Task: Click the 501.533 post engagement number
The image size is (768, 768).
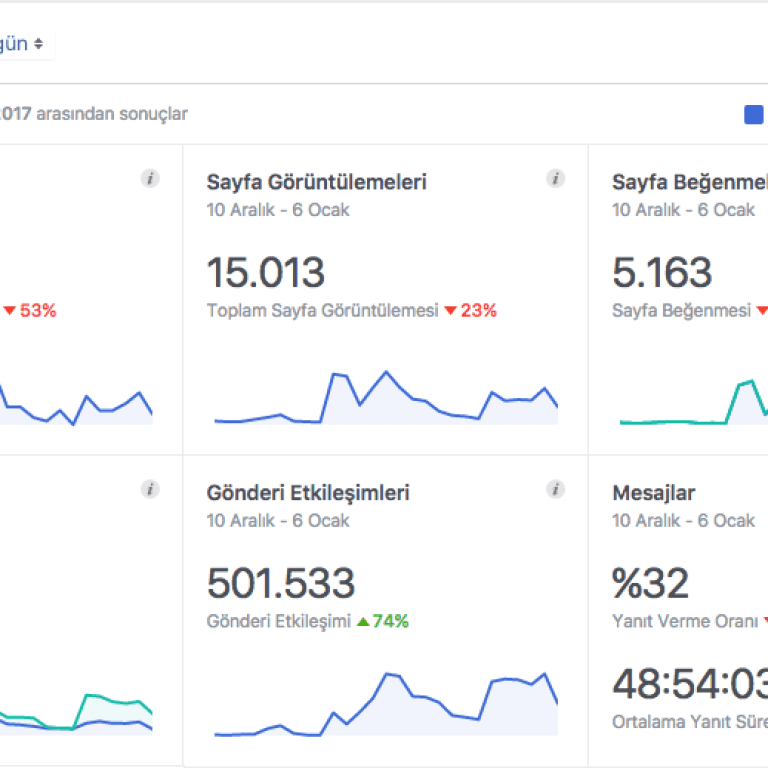Action: point(281,584)
